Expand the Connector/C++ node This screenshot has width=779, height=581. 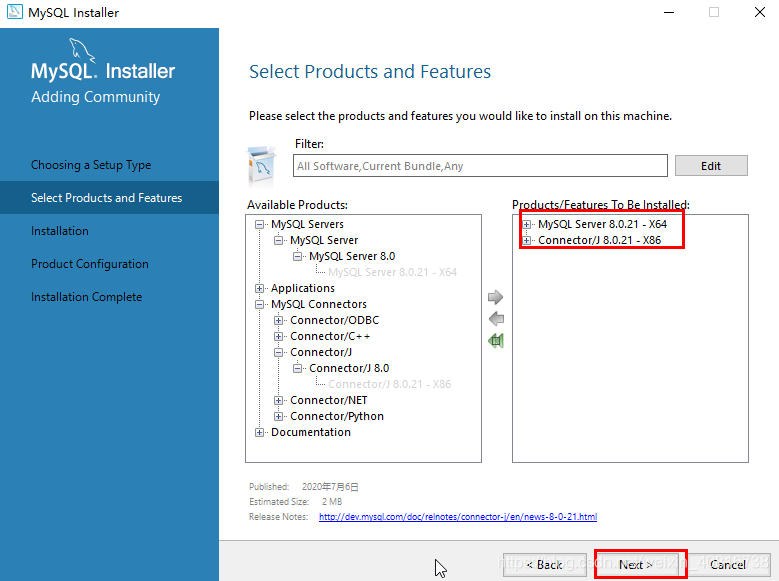(278, 336)
